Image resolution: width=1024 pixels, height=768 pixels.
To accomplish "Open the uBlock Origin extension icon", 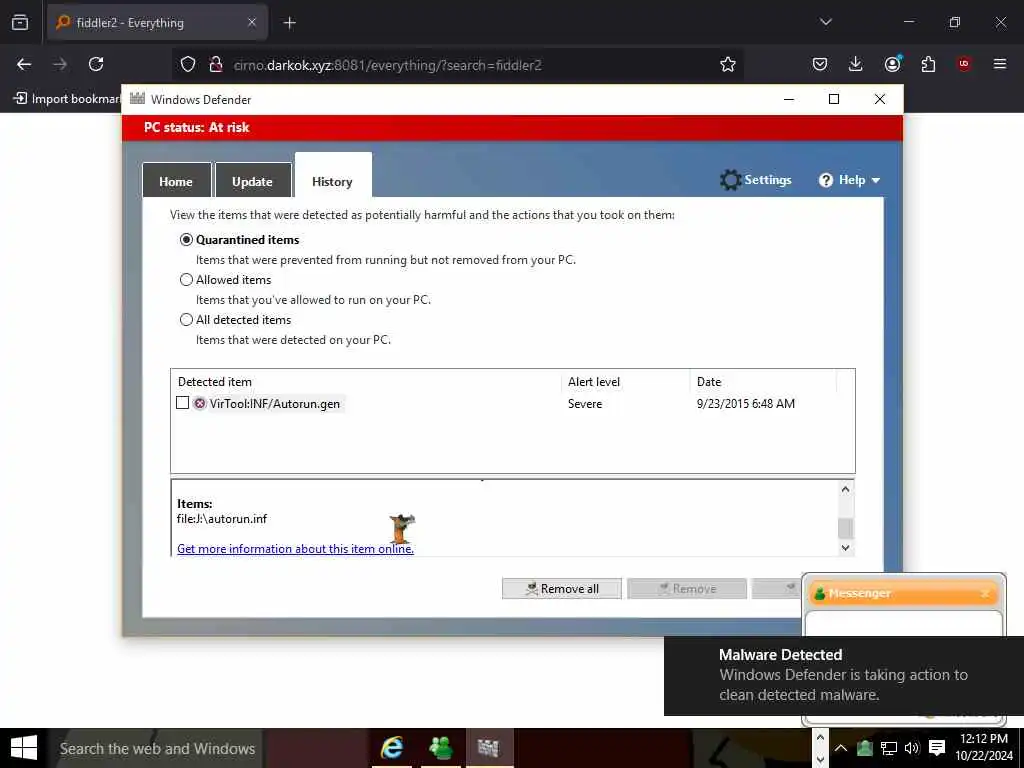I will pyautogui.click(x=964, y=64).
